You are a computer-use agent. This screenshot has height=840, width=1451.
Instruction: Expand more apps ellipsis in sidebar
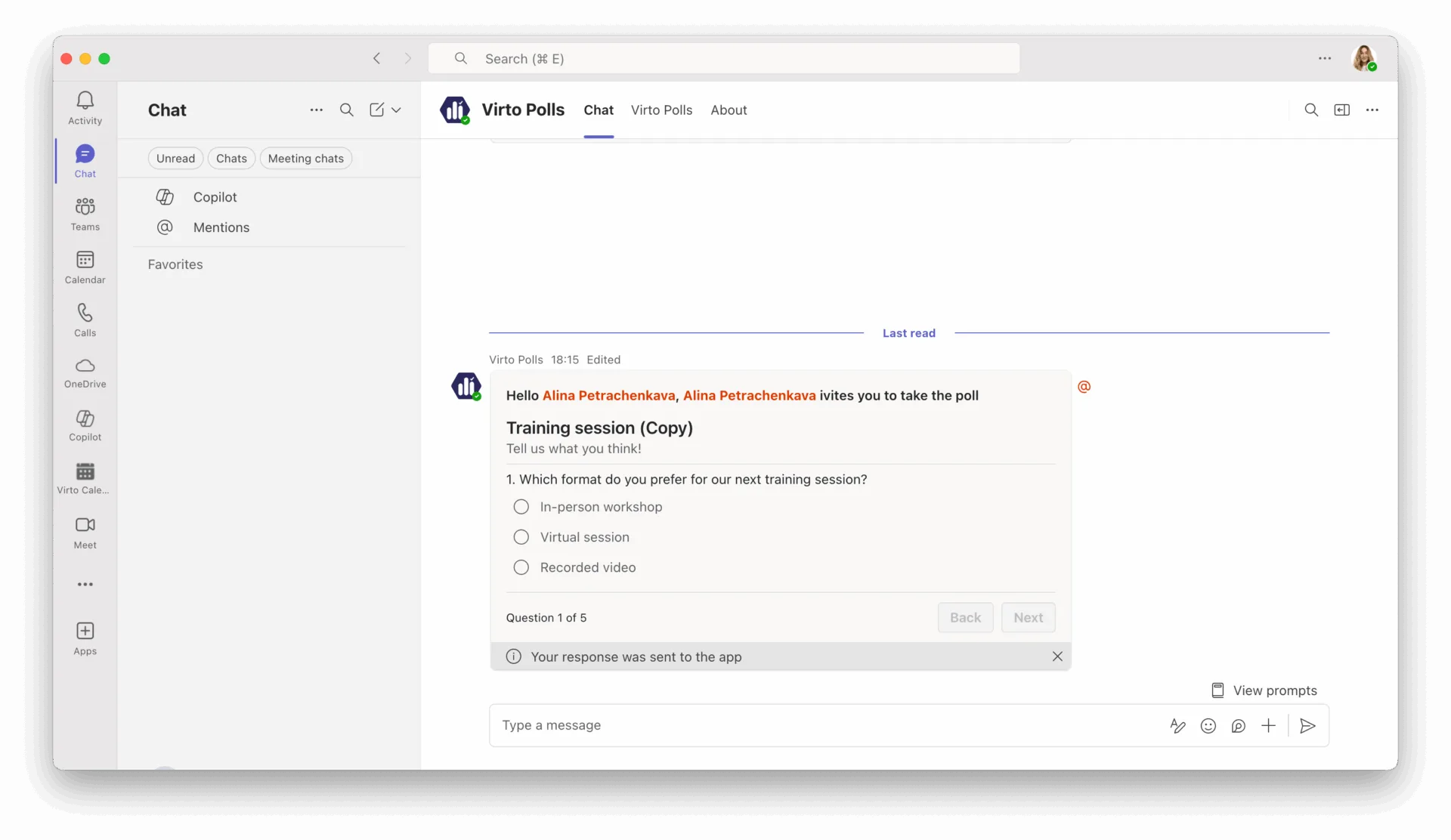click(x=85, y=585)
